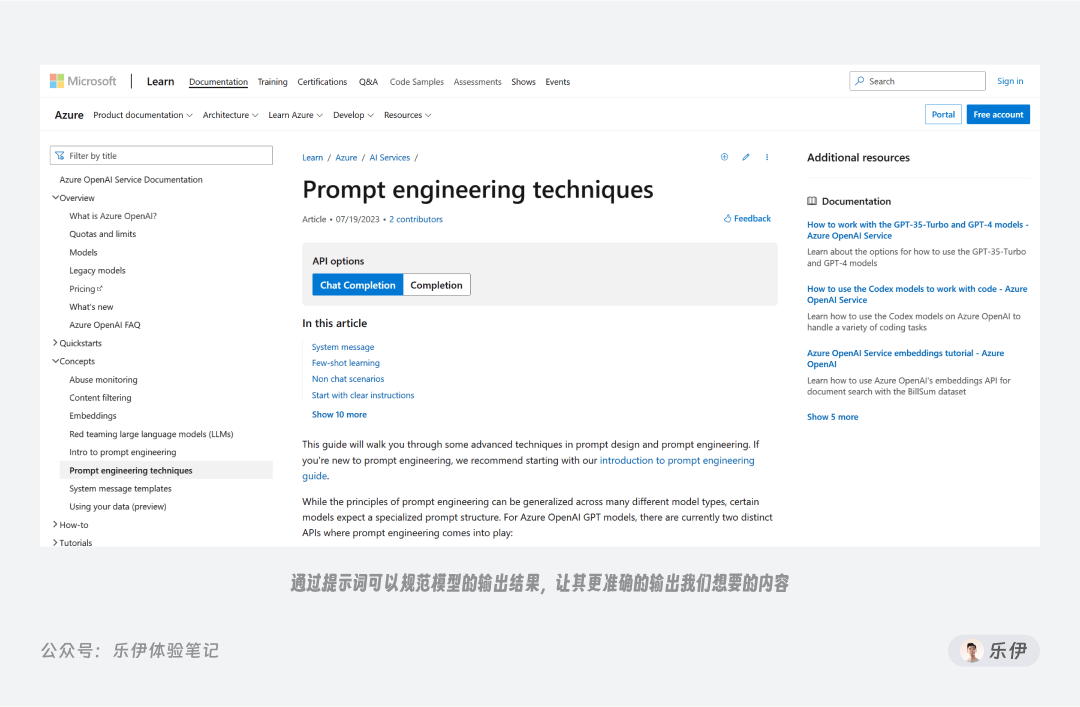
Task: Open the Develop dropdown menu
Action: [x=353, y=115]
